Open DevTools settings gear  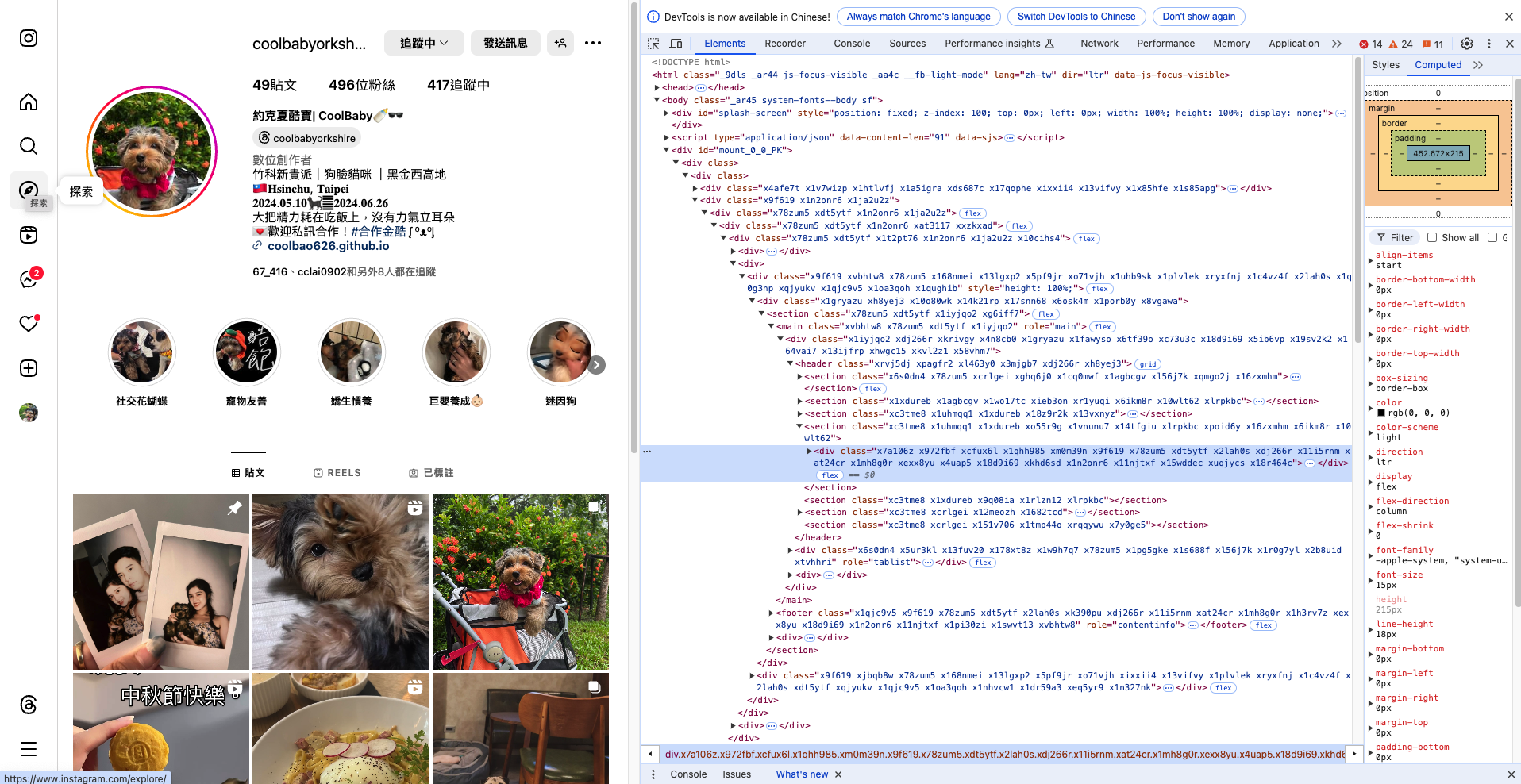[1467, 44]
